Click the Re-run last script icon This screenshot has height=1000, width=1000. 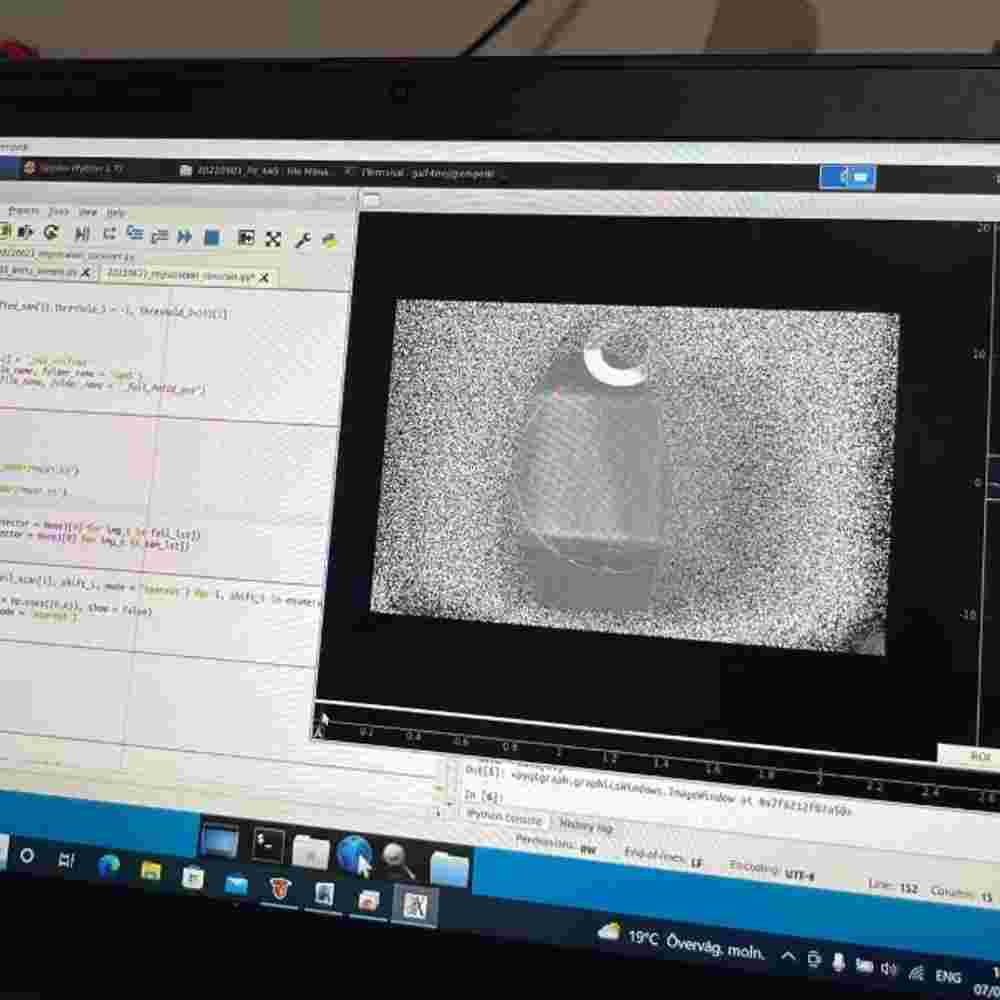51,233
